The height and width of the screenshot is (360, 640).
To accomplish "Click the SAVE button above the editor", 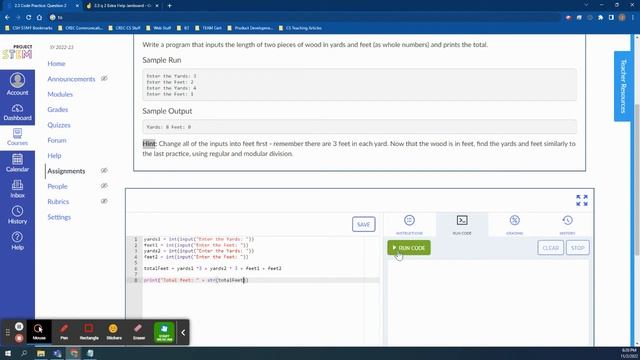I will (363, 224).
